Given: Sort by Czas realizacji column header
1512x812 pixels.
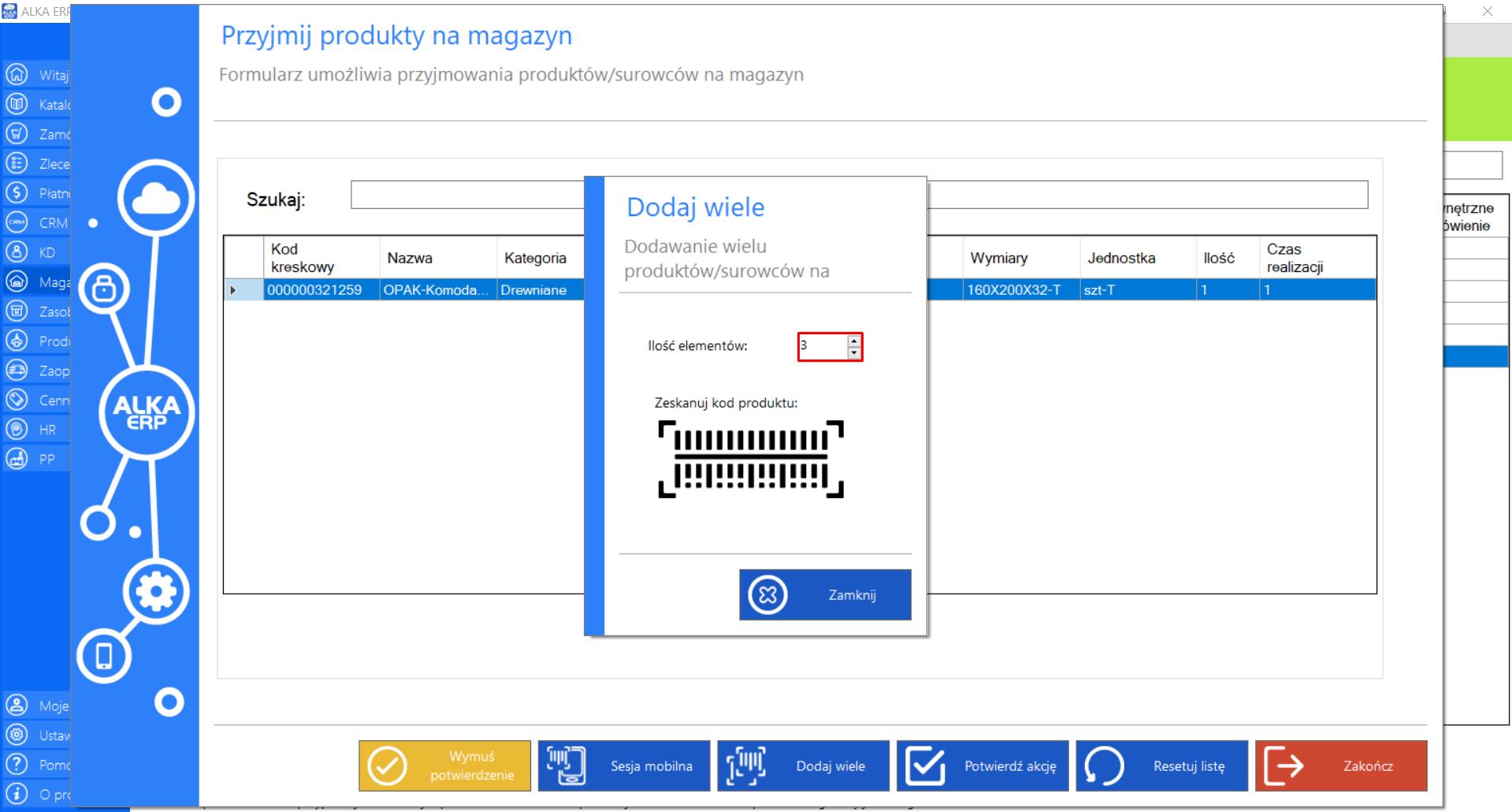Looking at the screenshot, I should click(1317, 258).
